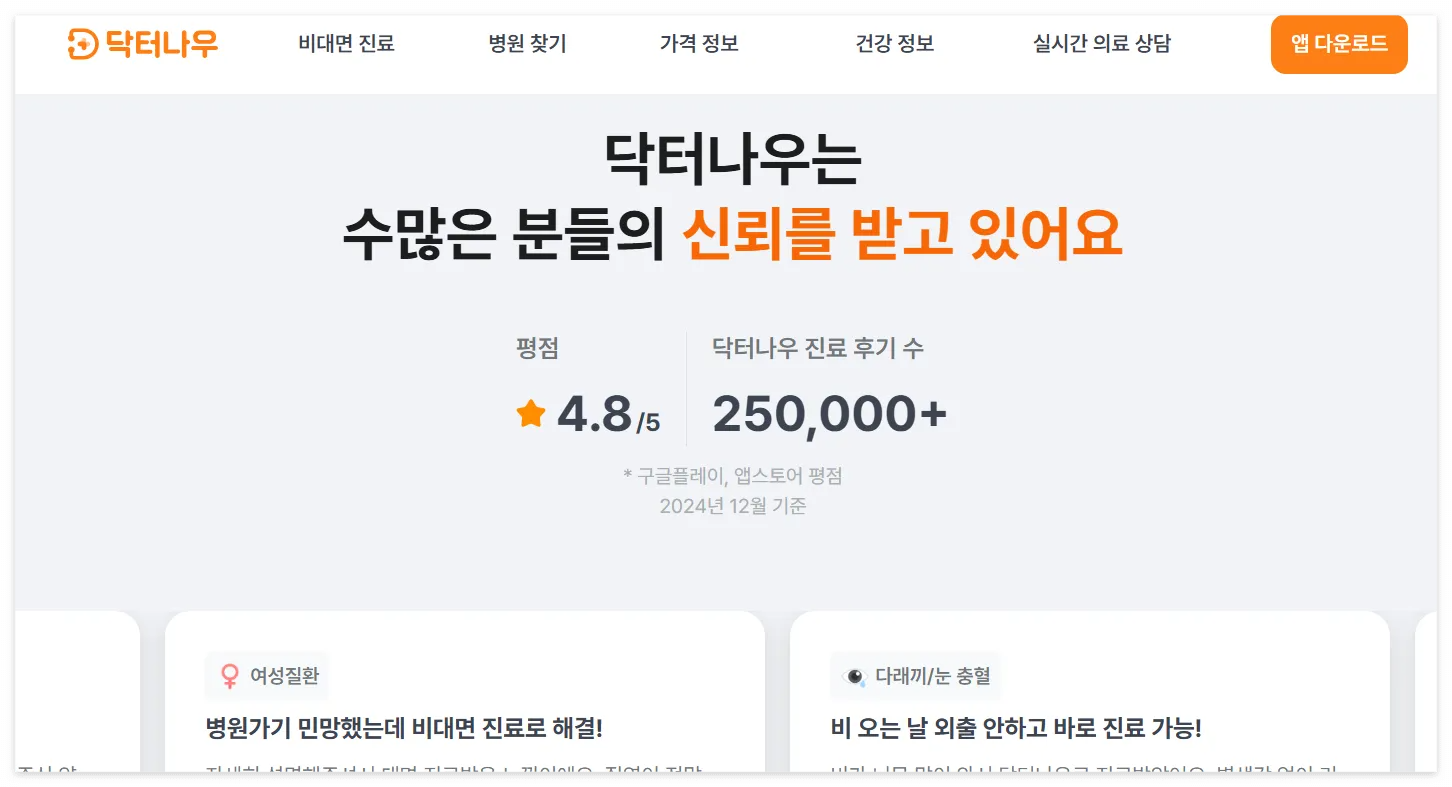Click the eye icon on 다래끼/눈 충혈 badge
This screenshot has height=787, width=1452.
[853, 676]
